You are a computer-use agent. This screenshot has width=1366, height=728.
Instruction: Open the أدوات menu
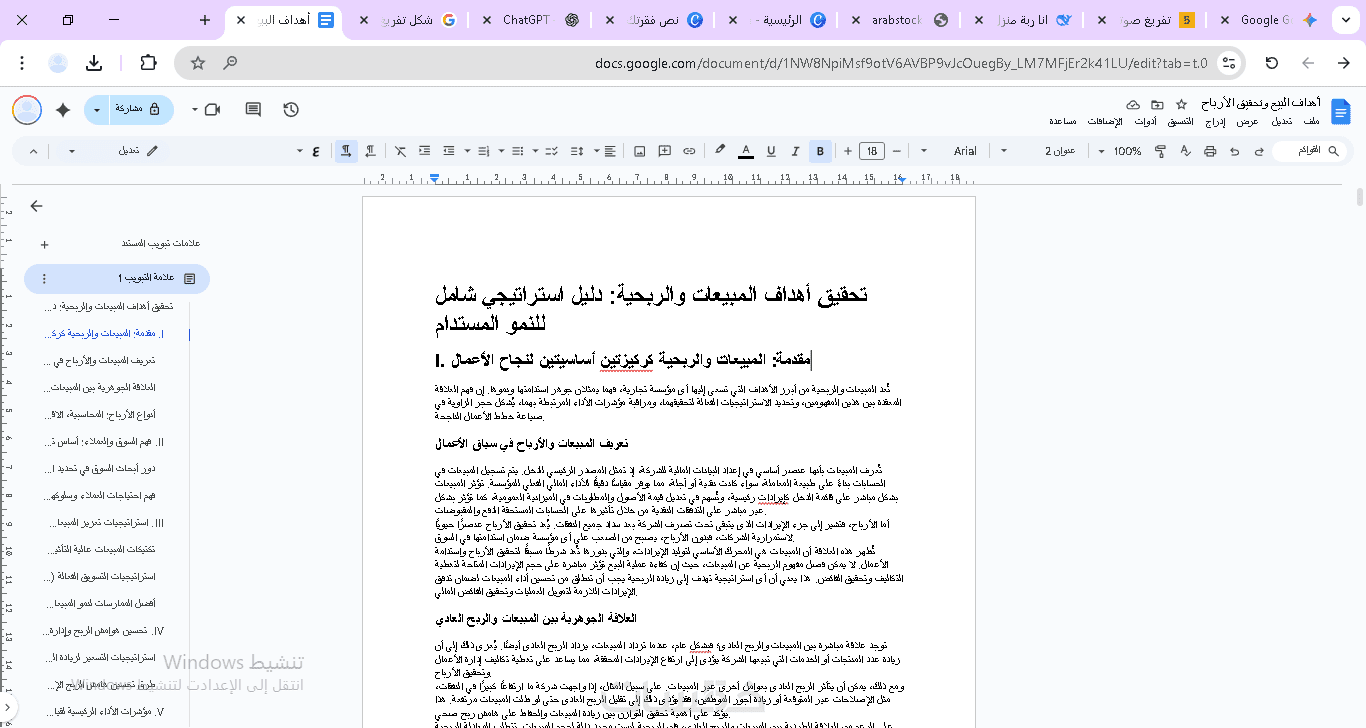click(x=1145, y=121)
